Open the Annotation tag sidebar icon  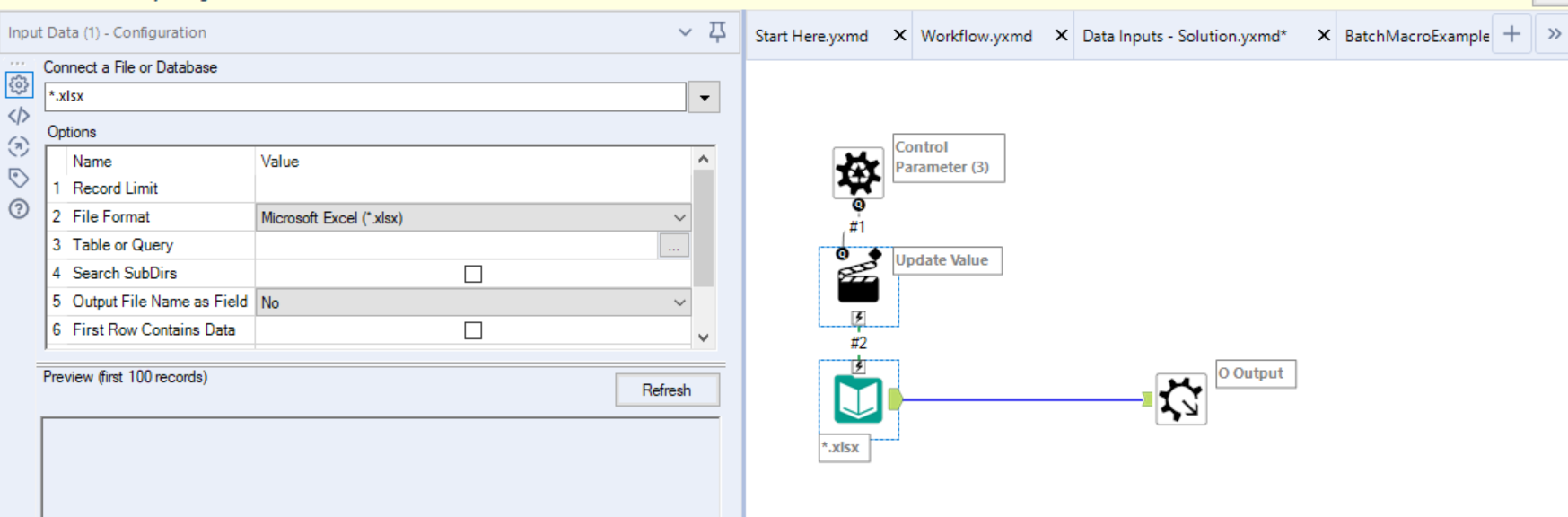tap(19, 178)
